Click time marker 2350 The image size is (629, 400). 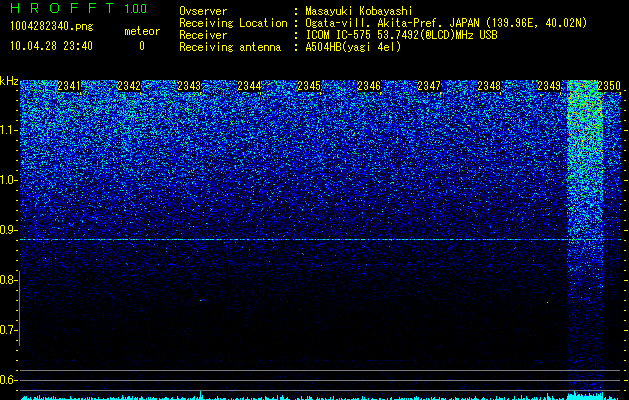click(x=609, y=86)
